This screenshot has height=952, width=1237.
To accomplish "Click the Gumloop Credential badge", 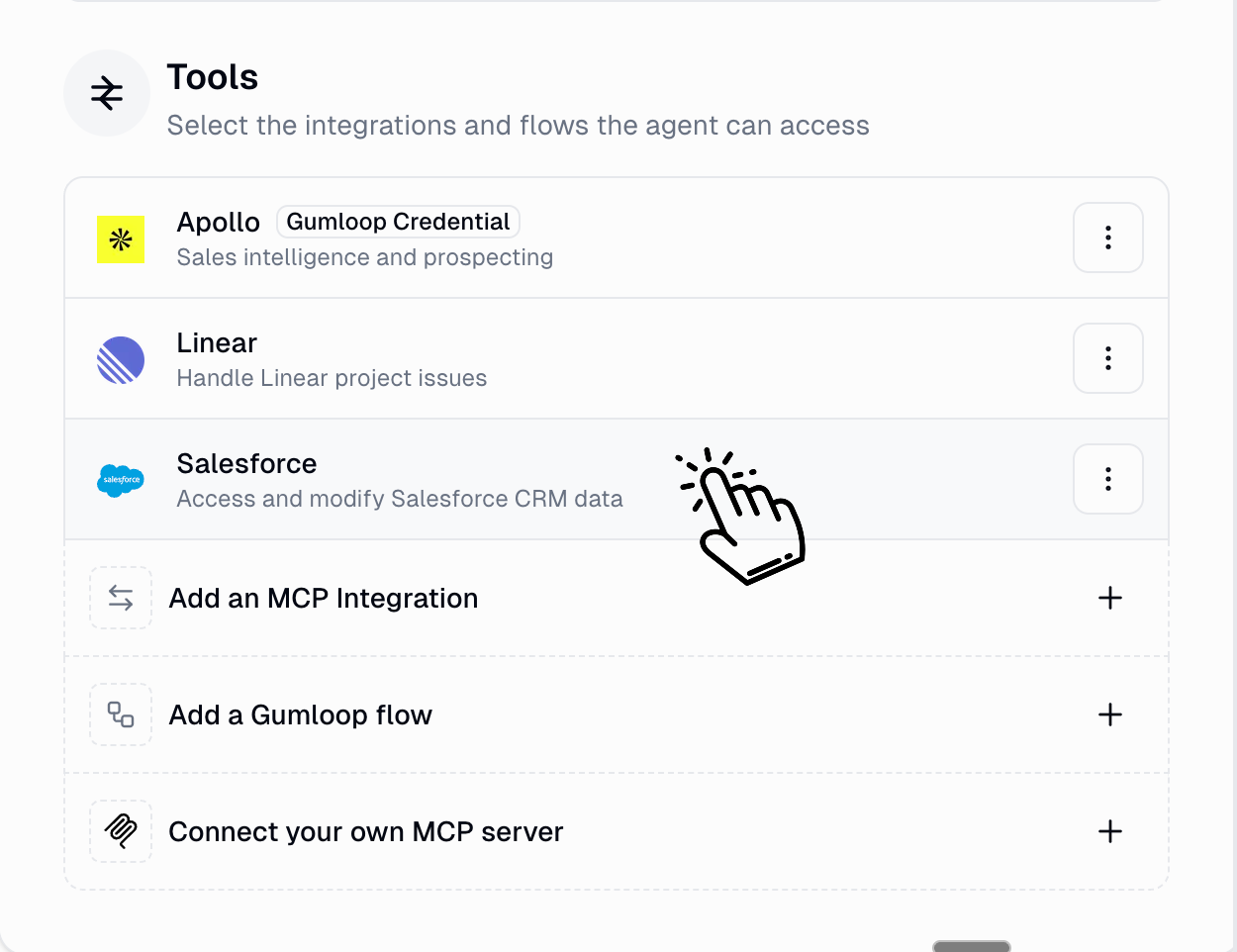I will 398,222.
